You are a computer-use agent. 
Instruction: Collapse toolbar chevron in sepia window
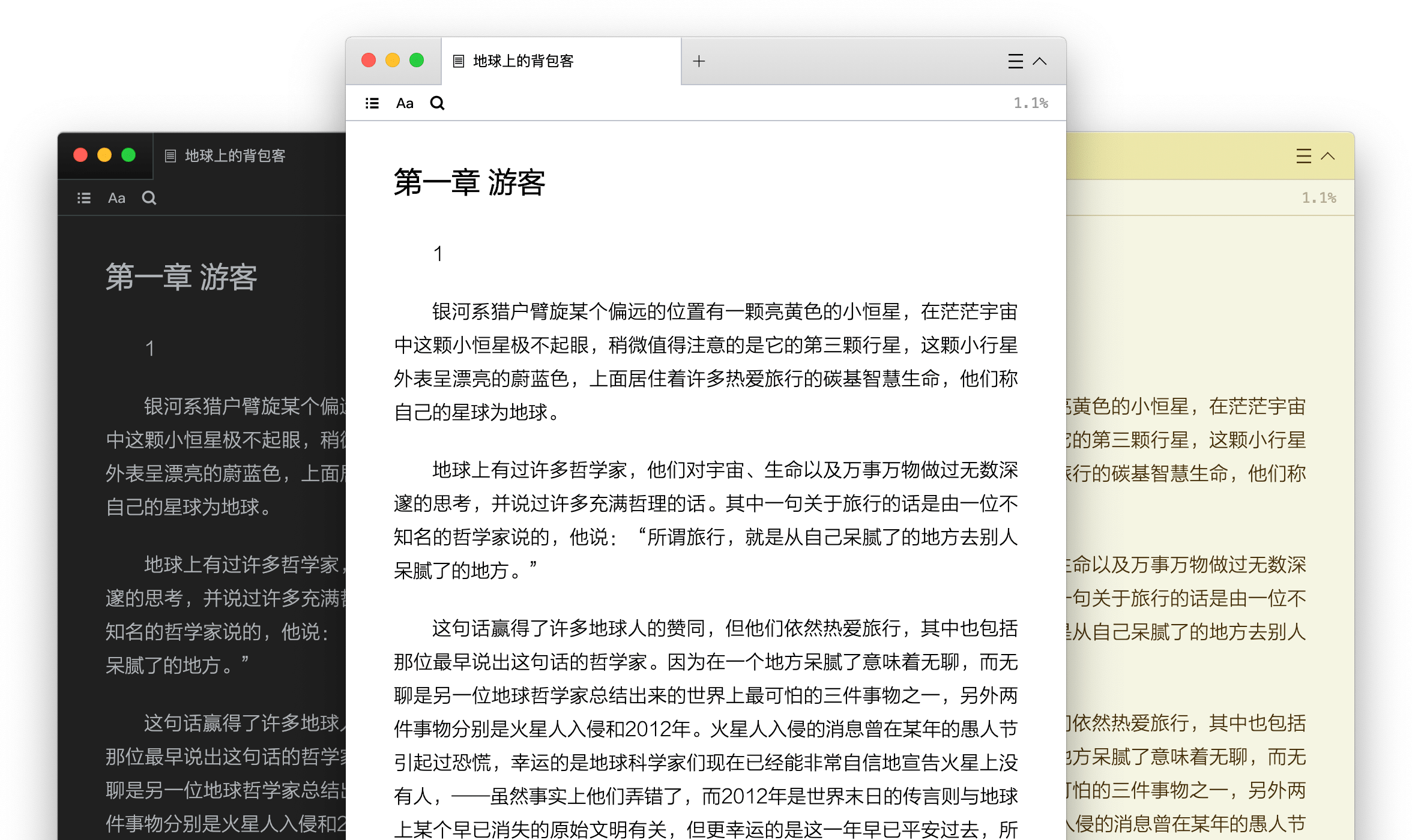click(1328, 156)
